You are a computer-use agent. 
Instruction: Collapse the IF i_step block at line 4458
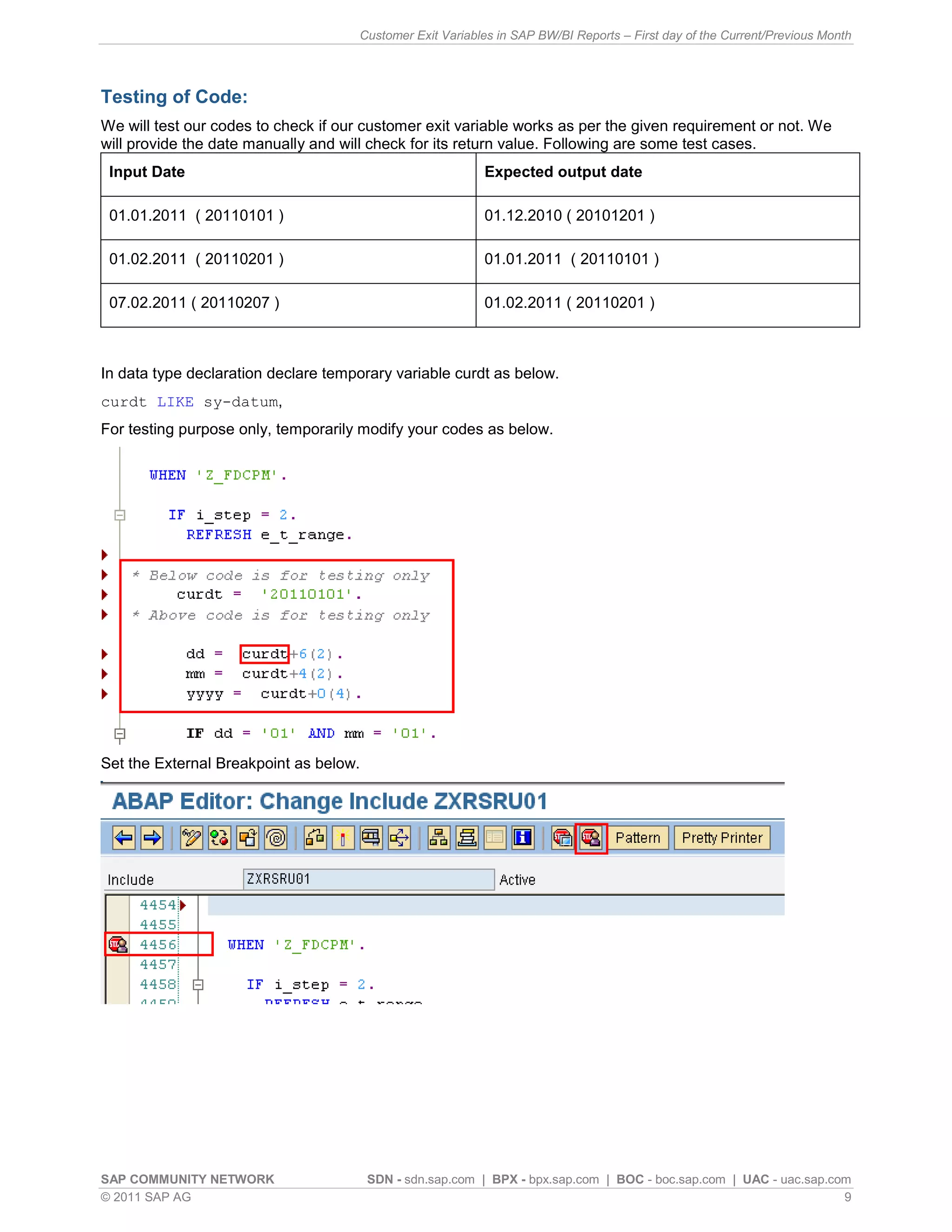click(x=198, y=984)
